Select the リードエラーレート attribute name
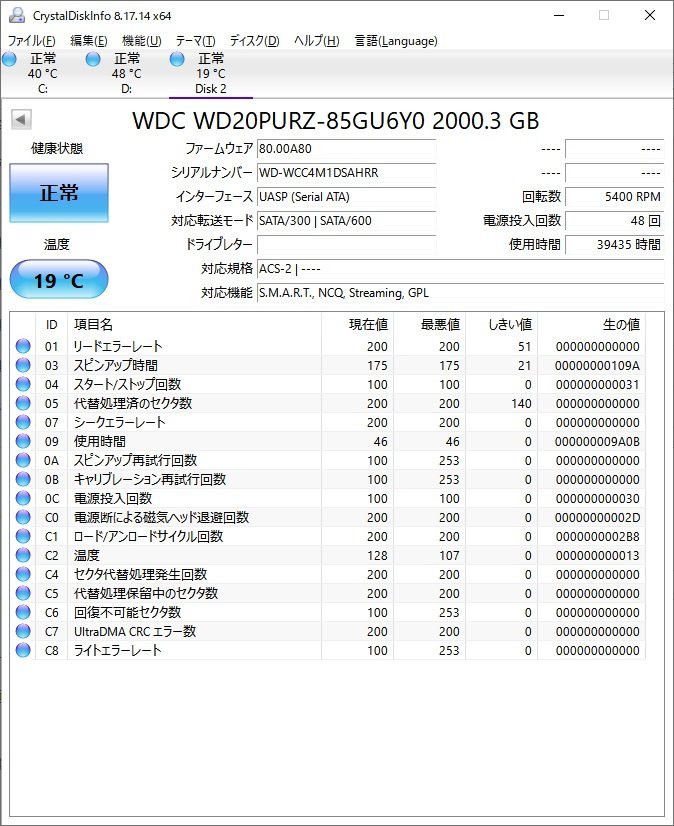 pyautogui.click(x=118, y=346)
